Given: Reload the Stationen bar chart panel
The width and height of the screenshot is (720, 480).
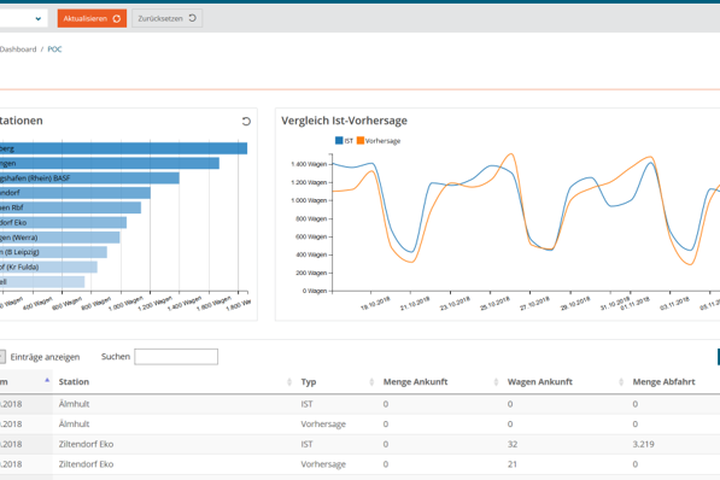Looking at the screenshot, I should click(246, 121).
